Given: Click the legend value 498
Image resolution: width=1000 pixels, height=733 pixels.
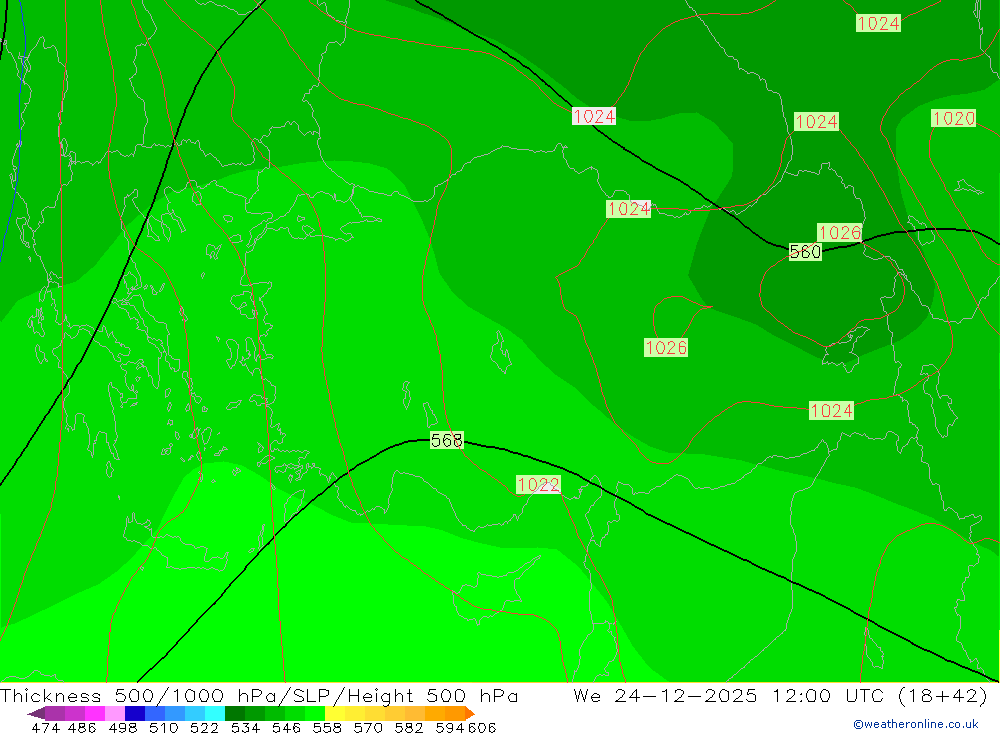Looking at the screenshot, I should click(123, 727).
